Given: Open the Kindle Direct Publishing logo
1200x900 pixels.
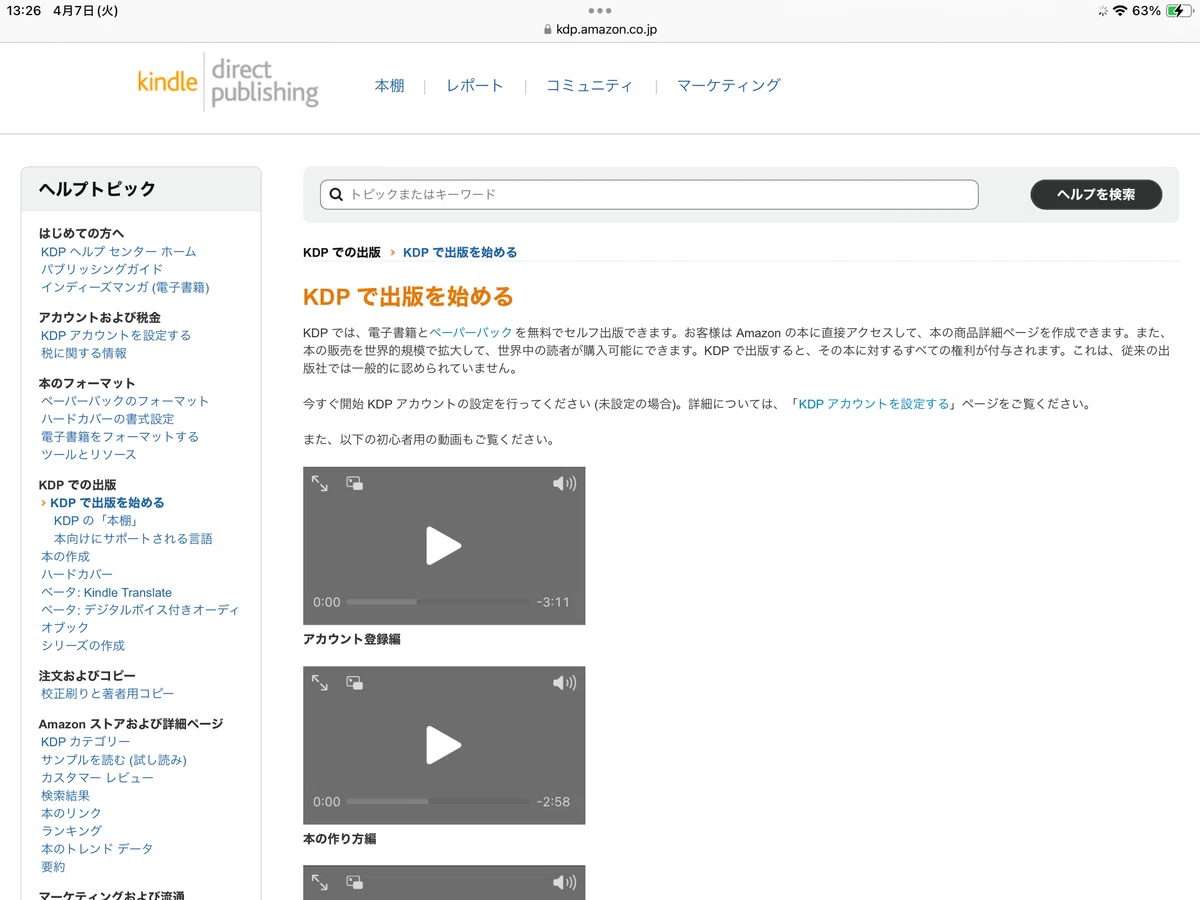Looking at the screenshot, I should coord(228,82).
